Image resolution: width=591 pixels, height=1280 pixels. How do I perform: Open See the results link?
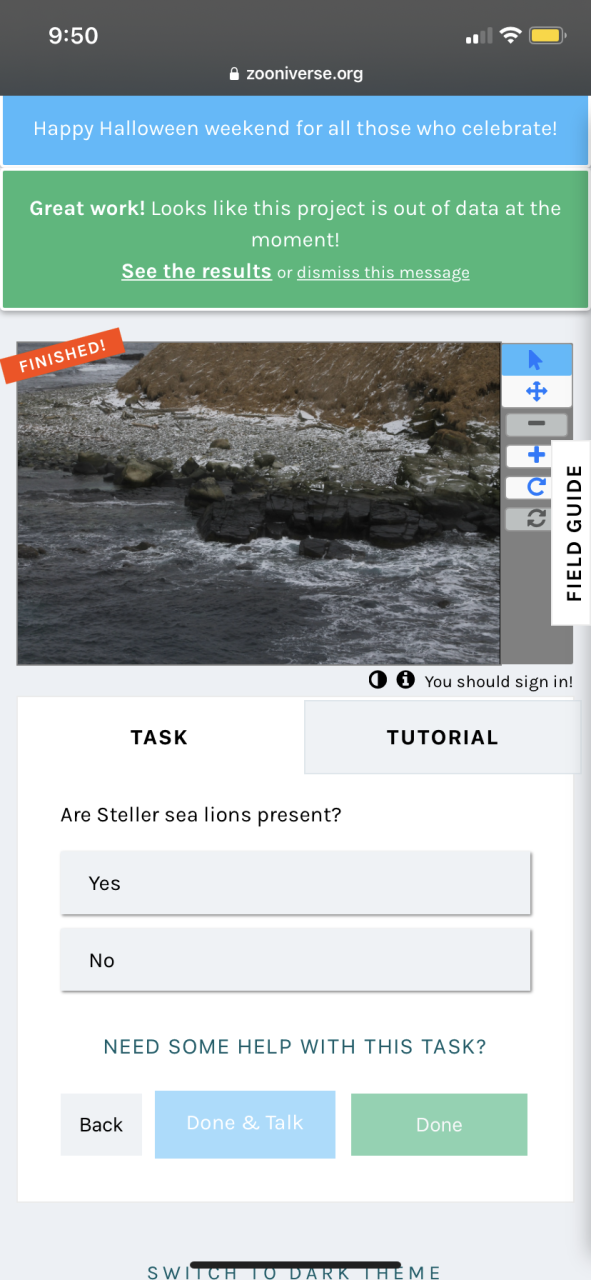pyautogui.click(x=196, y=271)
